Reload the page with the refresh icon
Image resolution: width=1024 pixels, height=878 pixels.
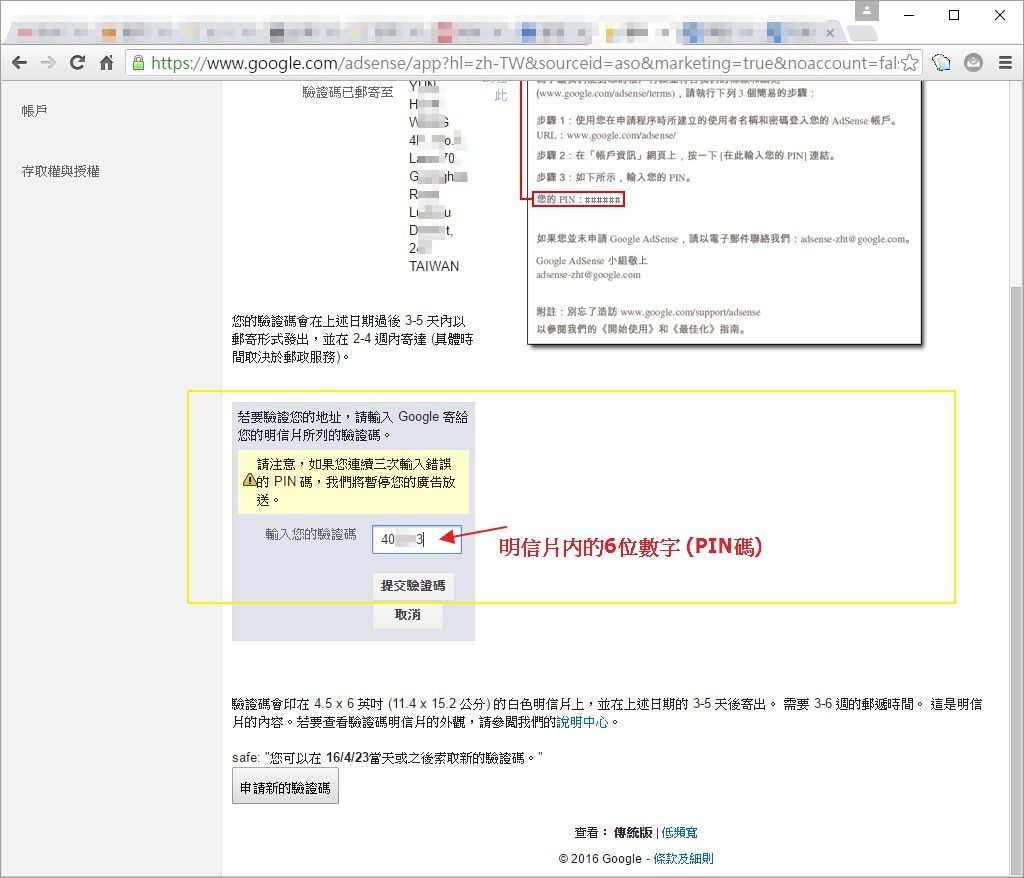click(77, 63)
